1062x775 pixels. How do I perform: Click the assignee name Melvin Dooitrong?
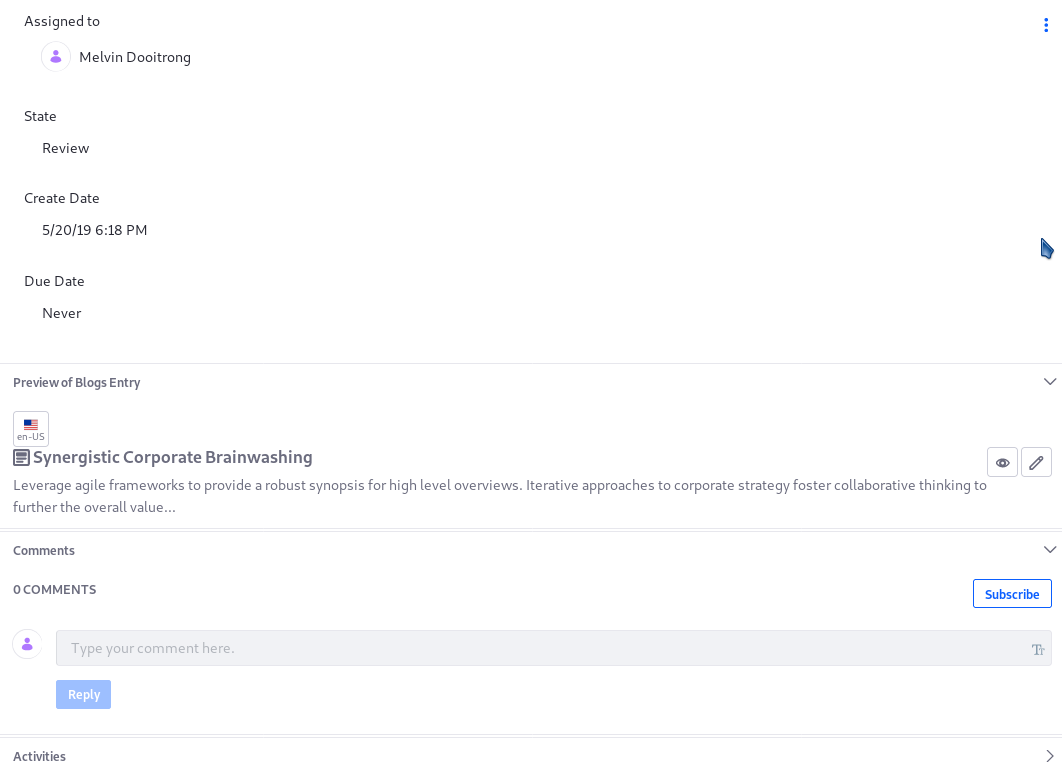135,58
